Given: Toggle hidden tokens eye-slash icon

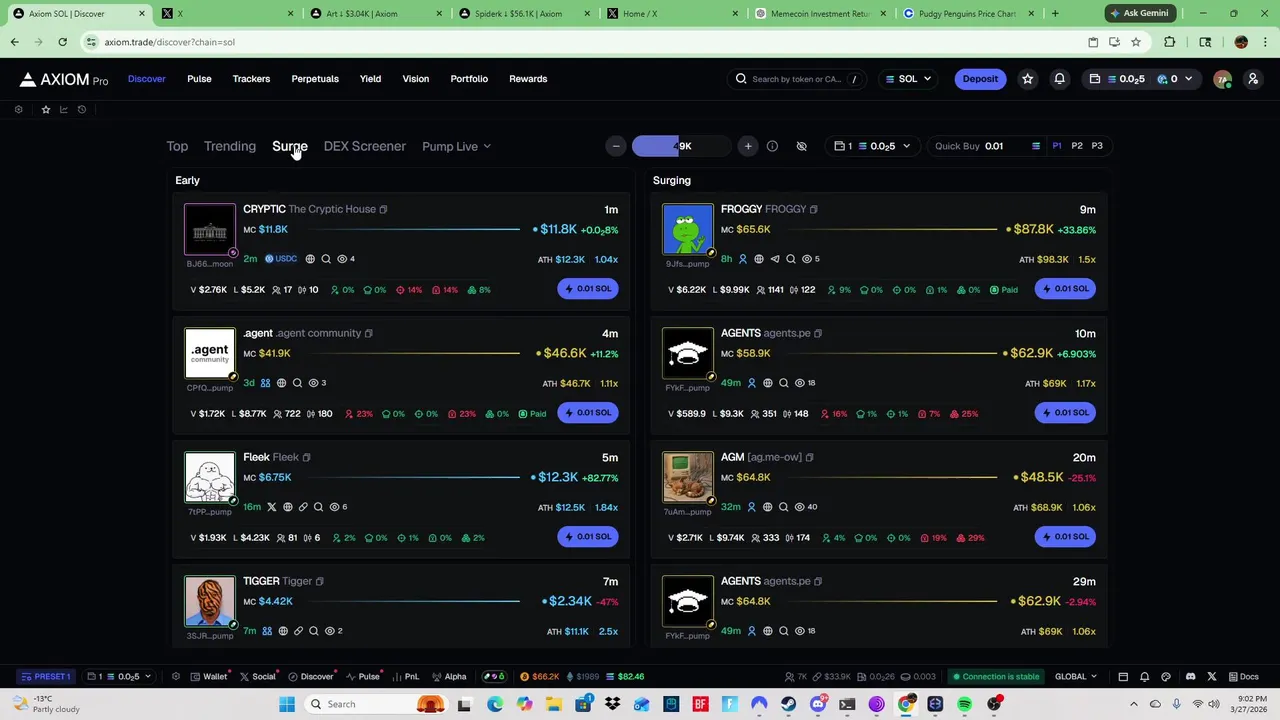Looking at the screenshot, I should coord(801,146).
